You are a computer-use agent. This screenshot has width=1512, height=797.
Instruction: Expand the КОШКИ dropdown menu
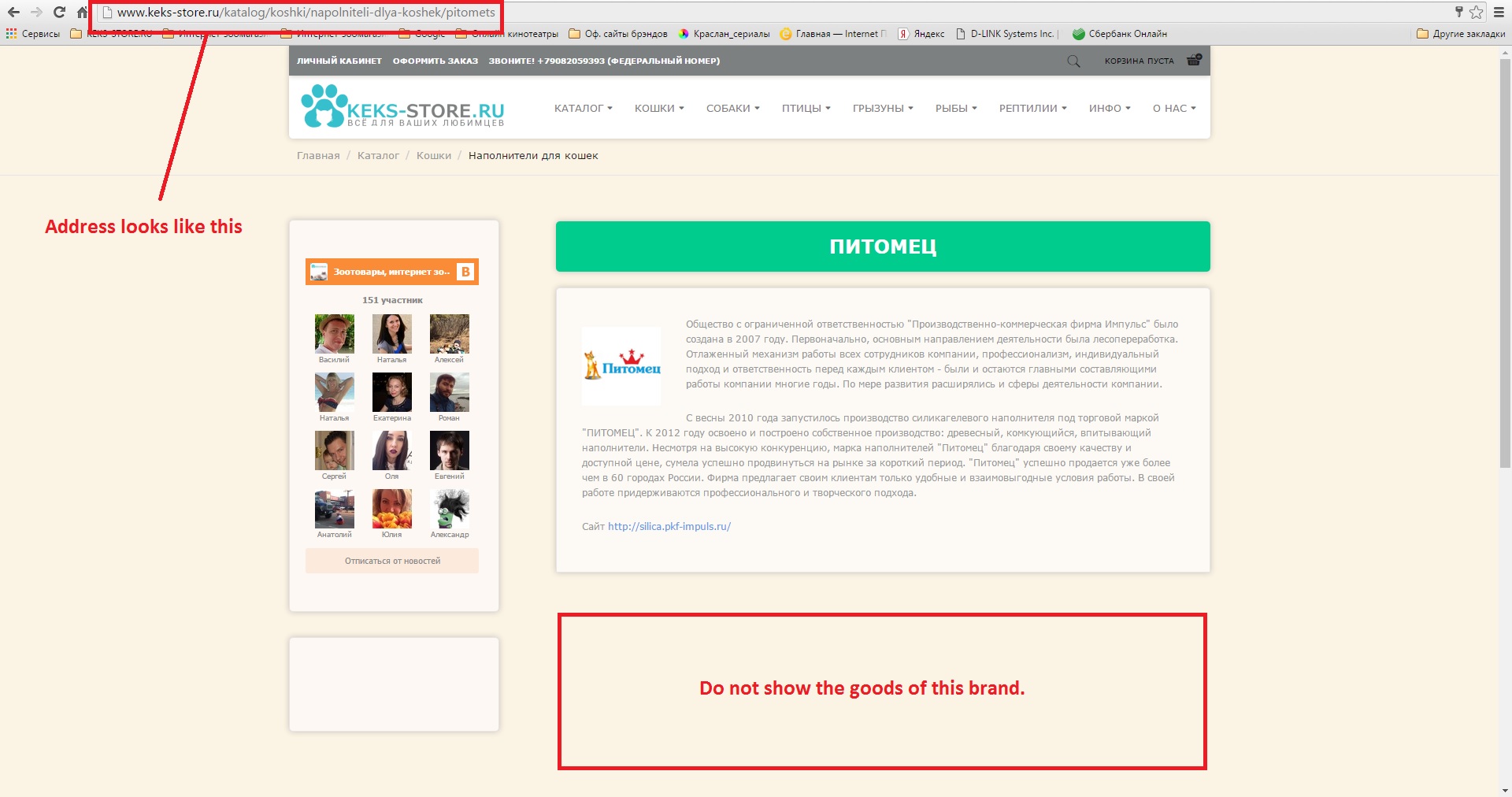pyautogui.click(x=659, y=109)
